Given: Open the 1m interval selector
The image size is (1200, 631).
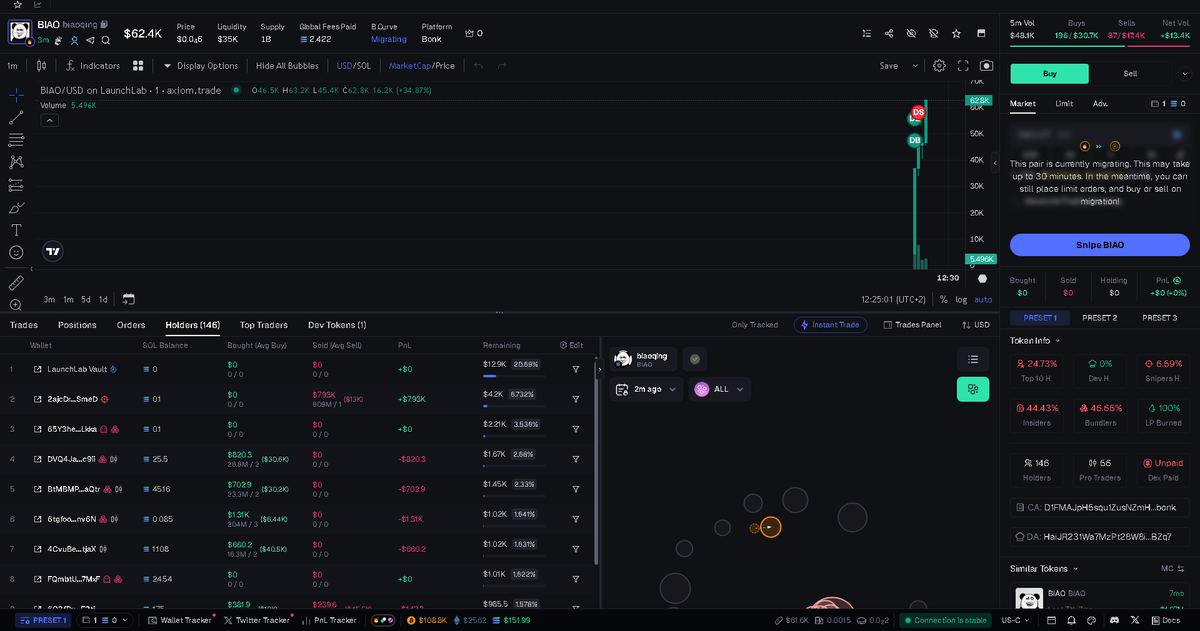Looking at the screenshot, I should pyautogui.click(x=12, y=66).
